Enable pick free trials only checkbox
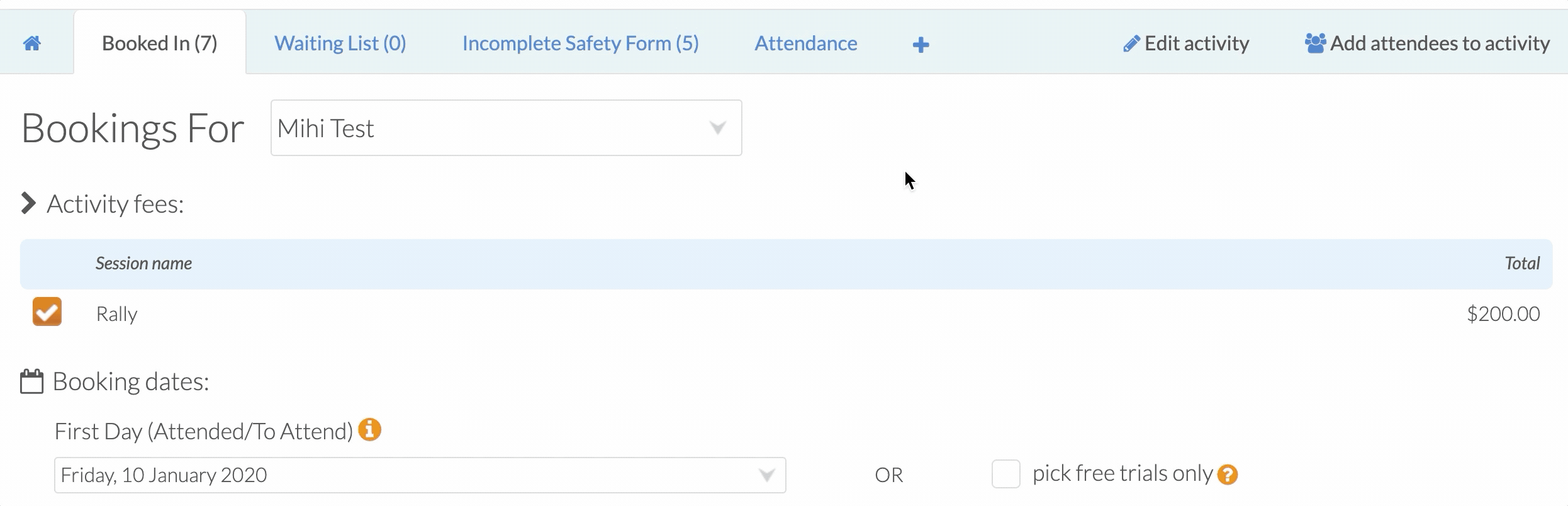Viewport: 1568px width, 506px height. tap(1006, 474)
